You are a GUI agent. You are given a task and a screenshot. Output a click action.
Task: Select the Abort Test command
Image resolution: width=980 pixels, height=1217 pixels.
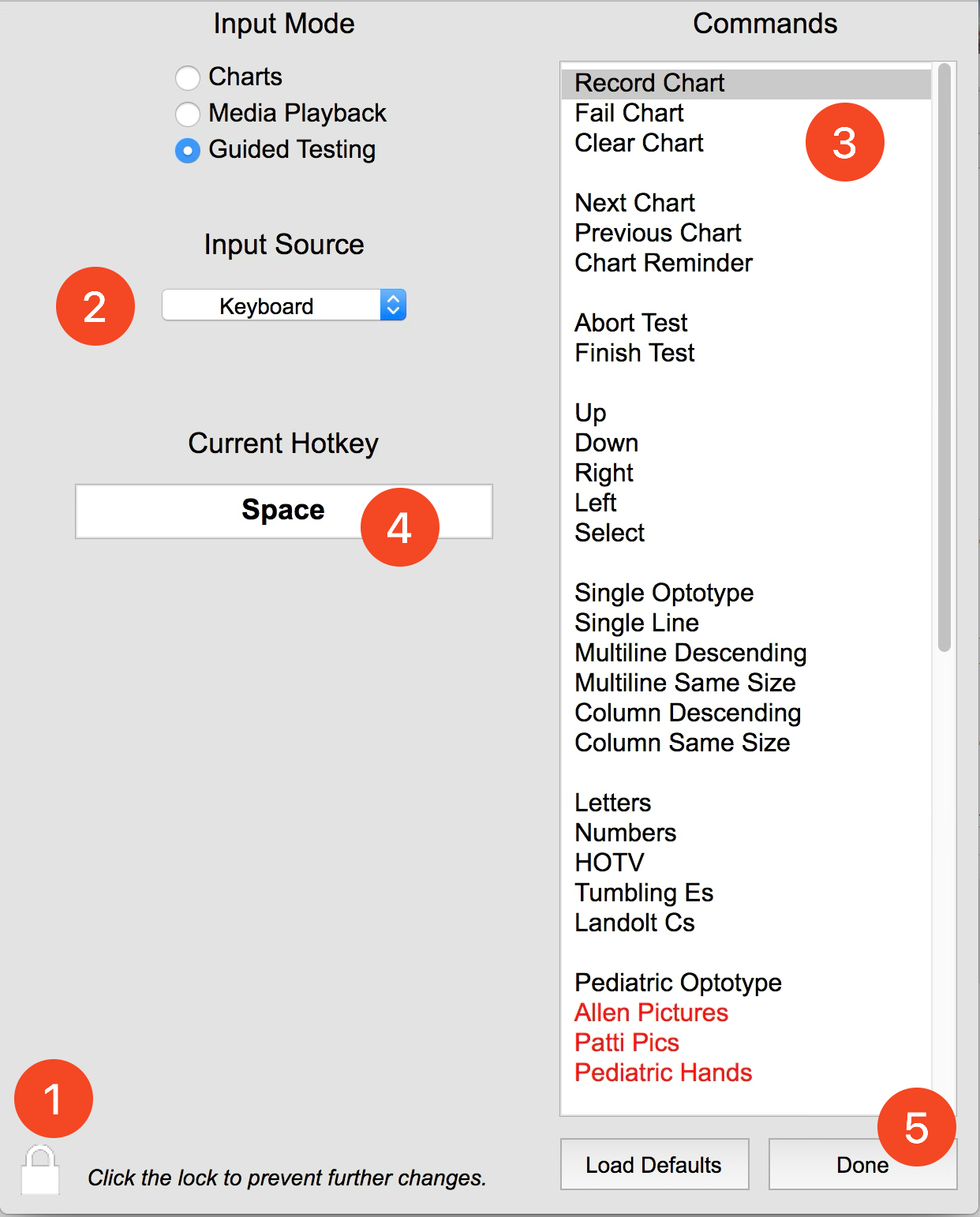[630, 323]
